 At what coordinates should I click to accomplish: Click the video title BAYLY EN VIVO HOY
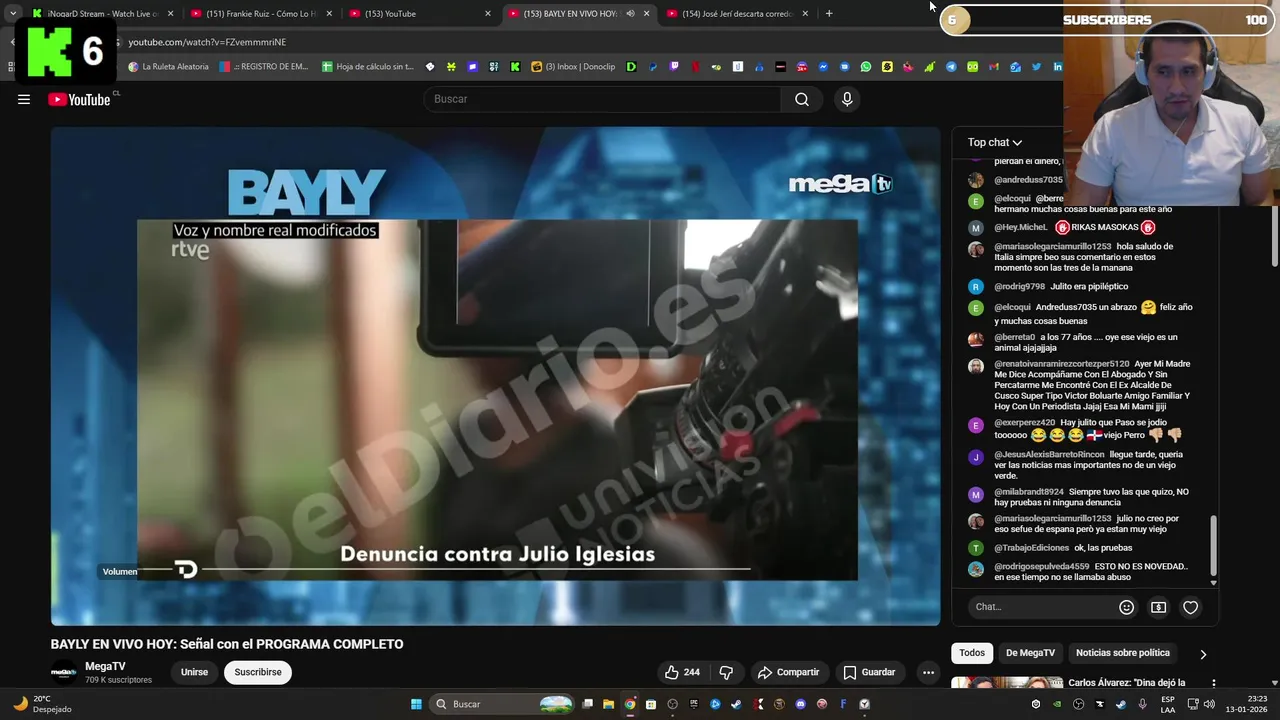[x=227, y=644]
